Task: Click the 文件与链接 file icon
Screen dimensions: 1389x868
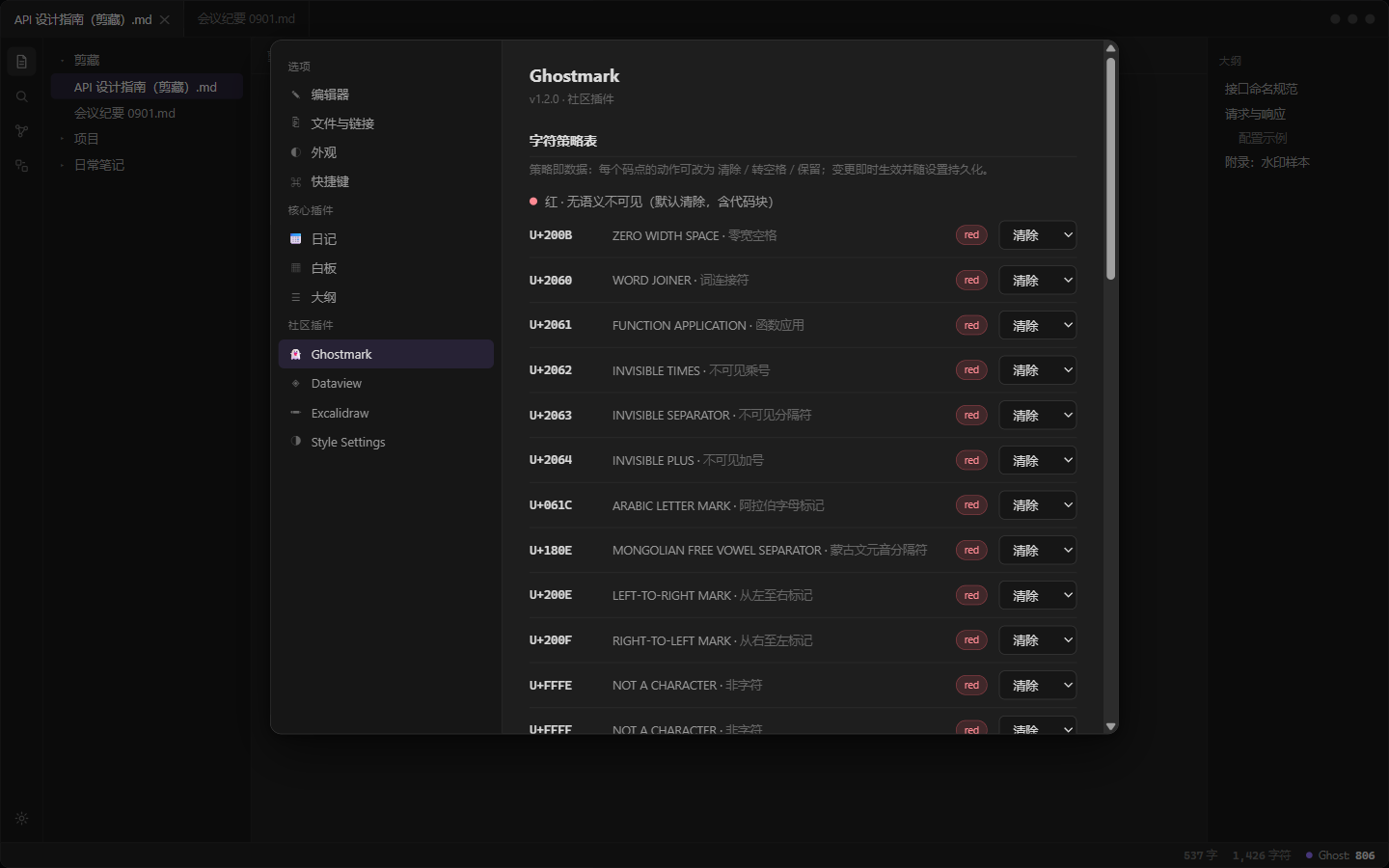Action: pyautogui.click(x=295, y=123)
